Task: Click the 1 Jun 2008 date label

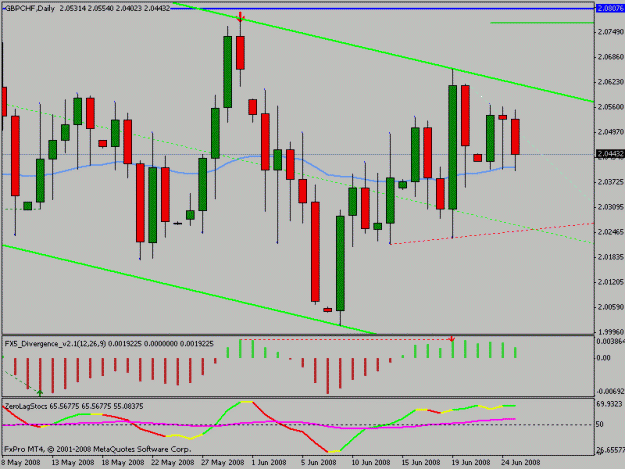Action: pyautogui.click(x=269, y=462)
